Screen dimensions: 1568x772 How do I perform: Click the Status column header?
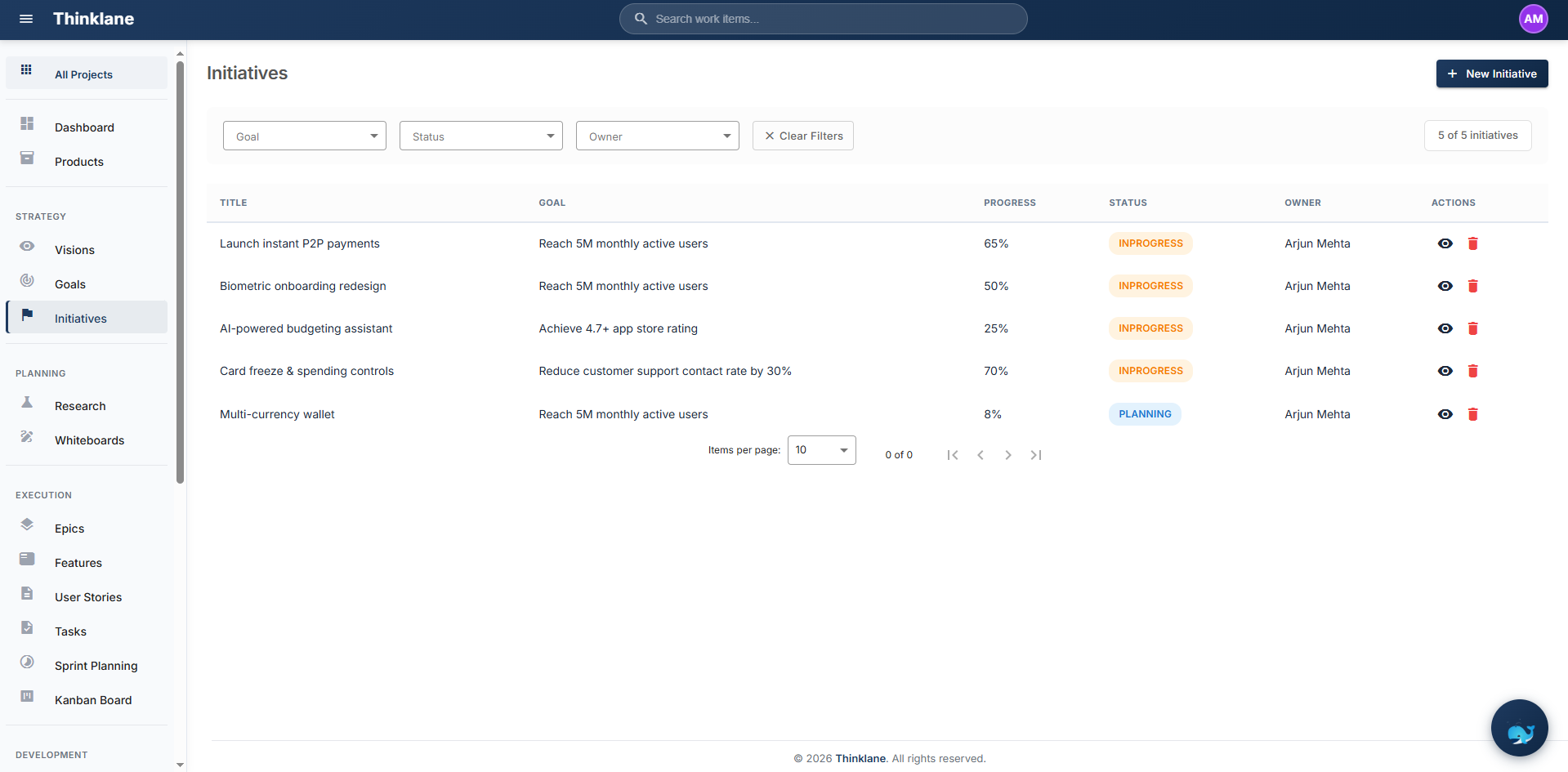[x=1128, y=203]
